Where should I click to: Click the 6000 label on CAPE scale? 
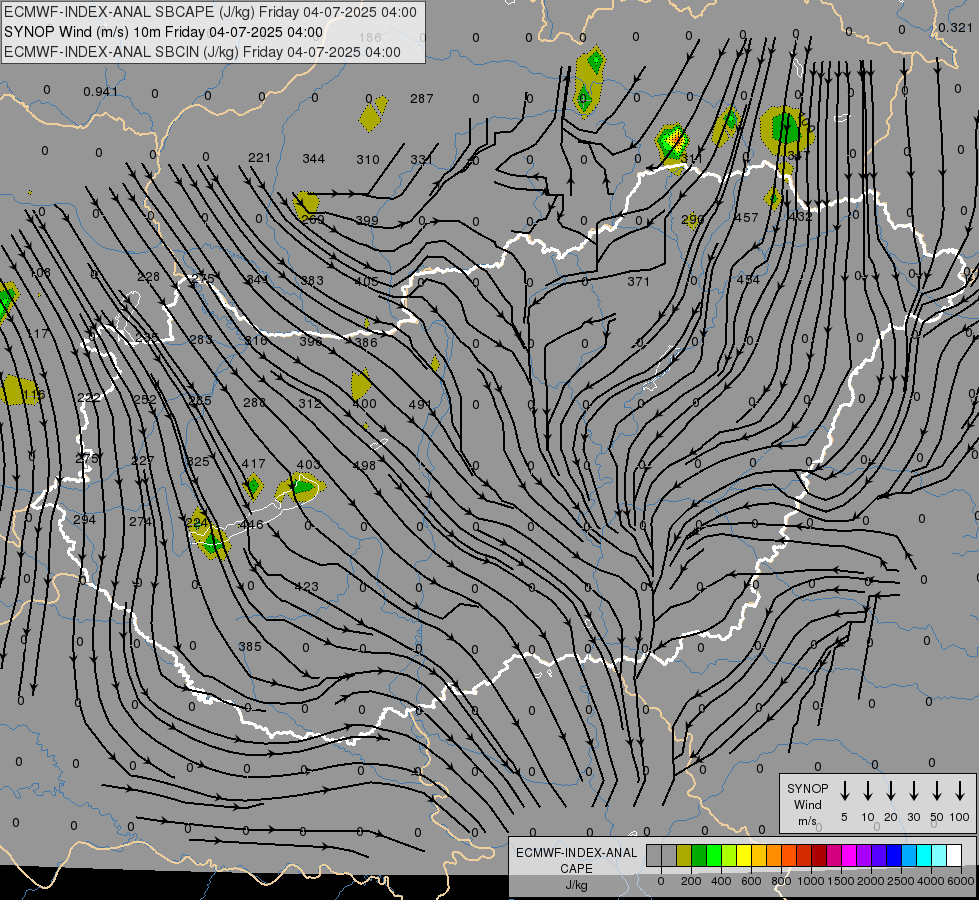click(x=961, y=881)
